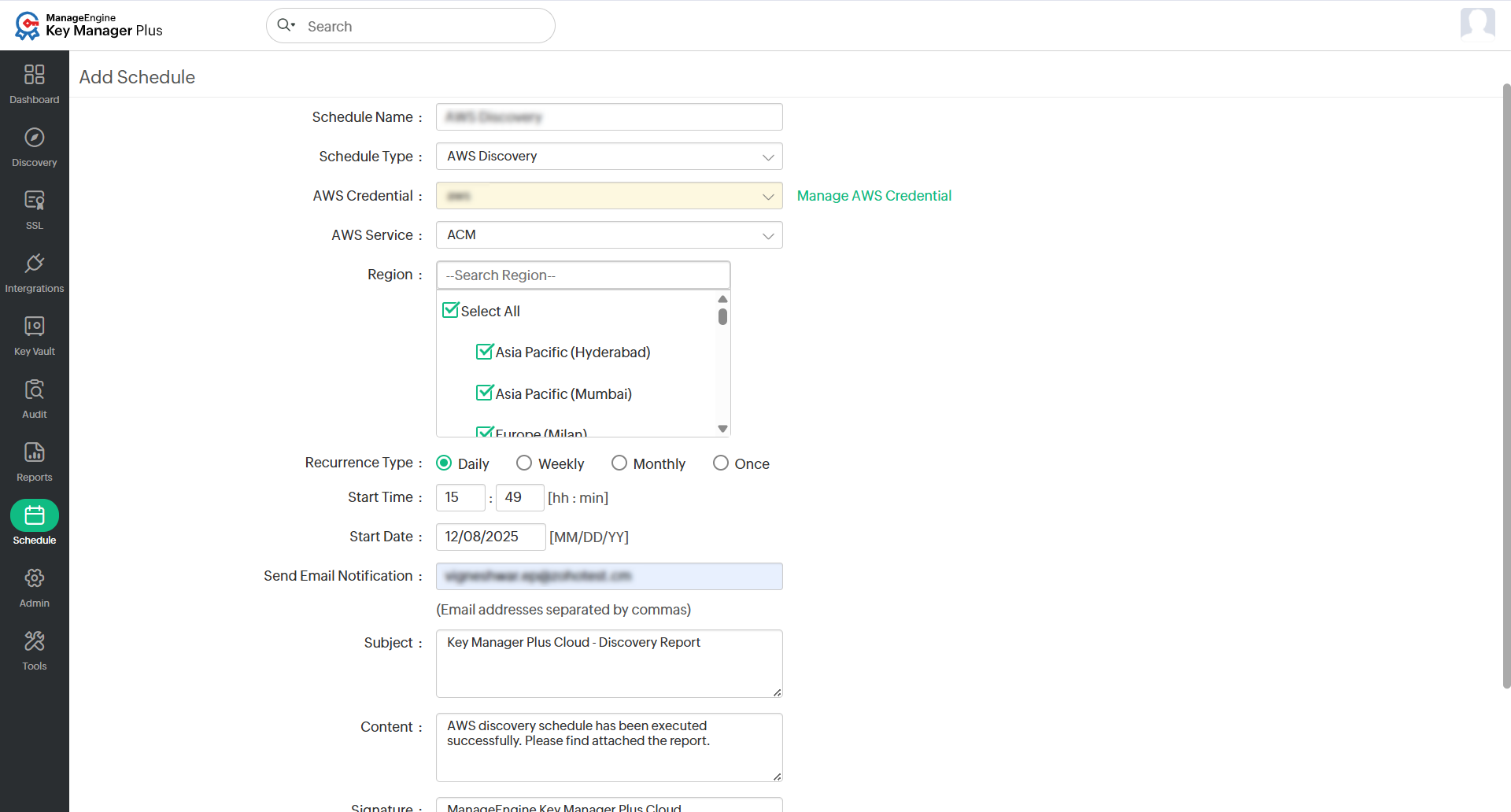Click the [hh : min] format hint
Image resolution: width=1511 pixels, height=812 pixels.
578,497
